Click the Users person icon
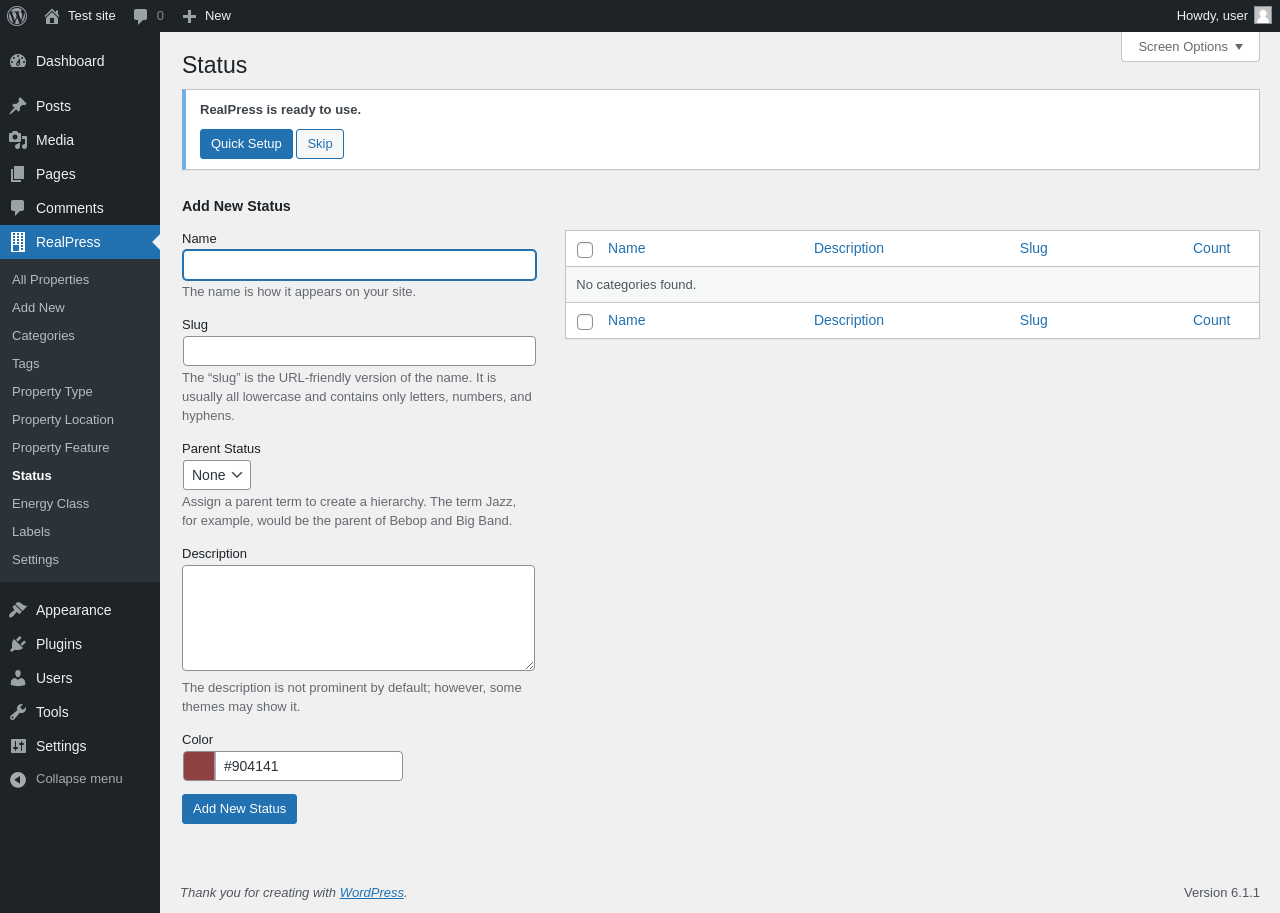1280x913 pixels. (18, 678)
